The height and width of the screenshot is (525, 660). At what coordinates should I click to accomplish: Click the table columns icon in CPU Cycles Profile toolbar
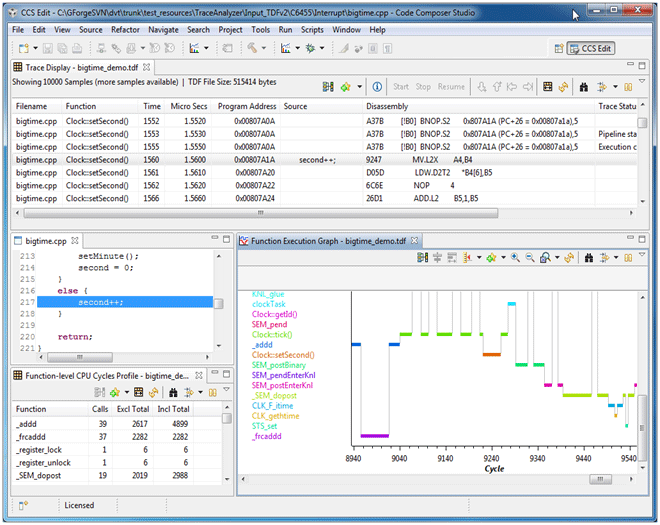[x=140, y=392]
